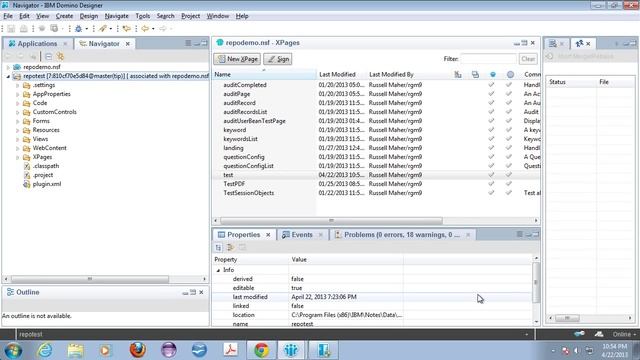Click the Collapse All icon in the Navigator toolbar
640x360 pixels.
tap(49, 56)
